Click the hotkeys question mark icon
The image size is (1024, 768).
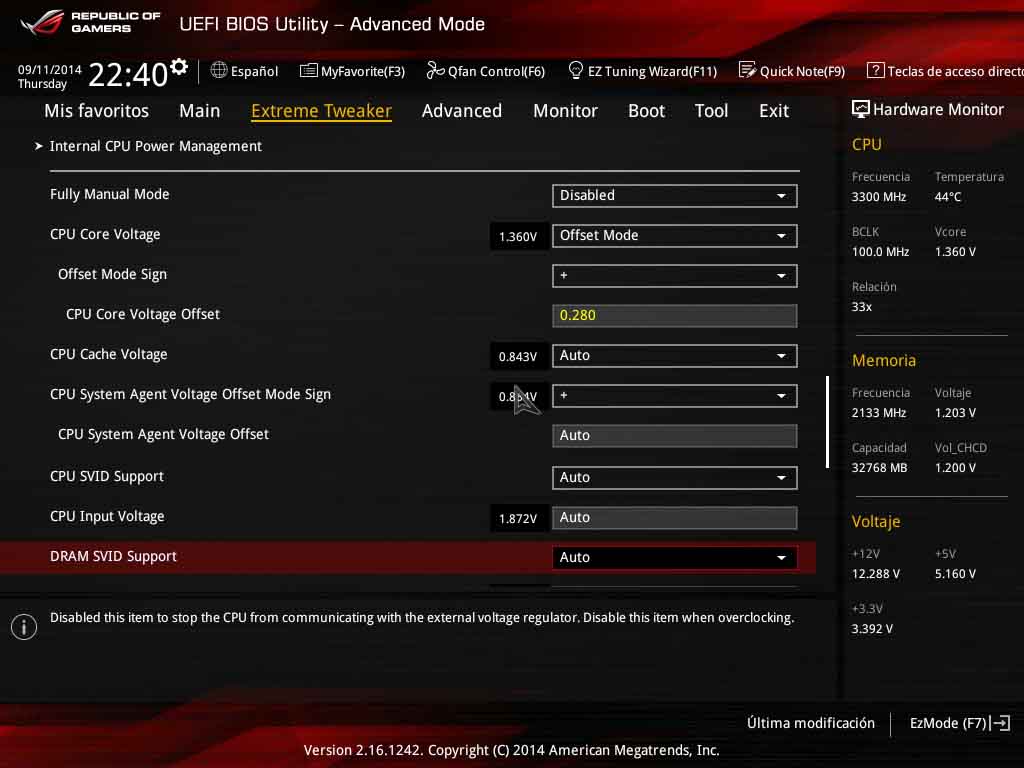[x=875, y=70]
